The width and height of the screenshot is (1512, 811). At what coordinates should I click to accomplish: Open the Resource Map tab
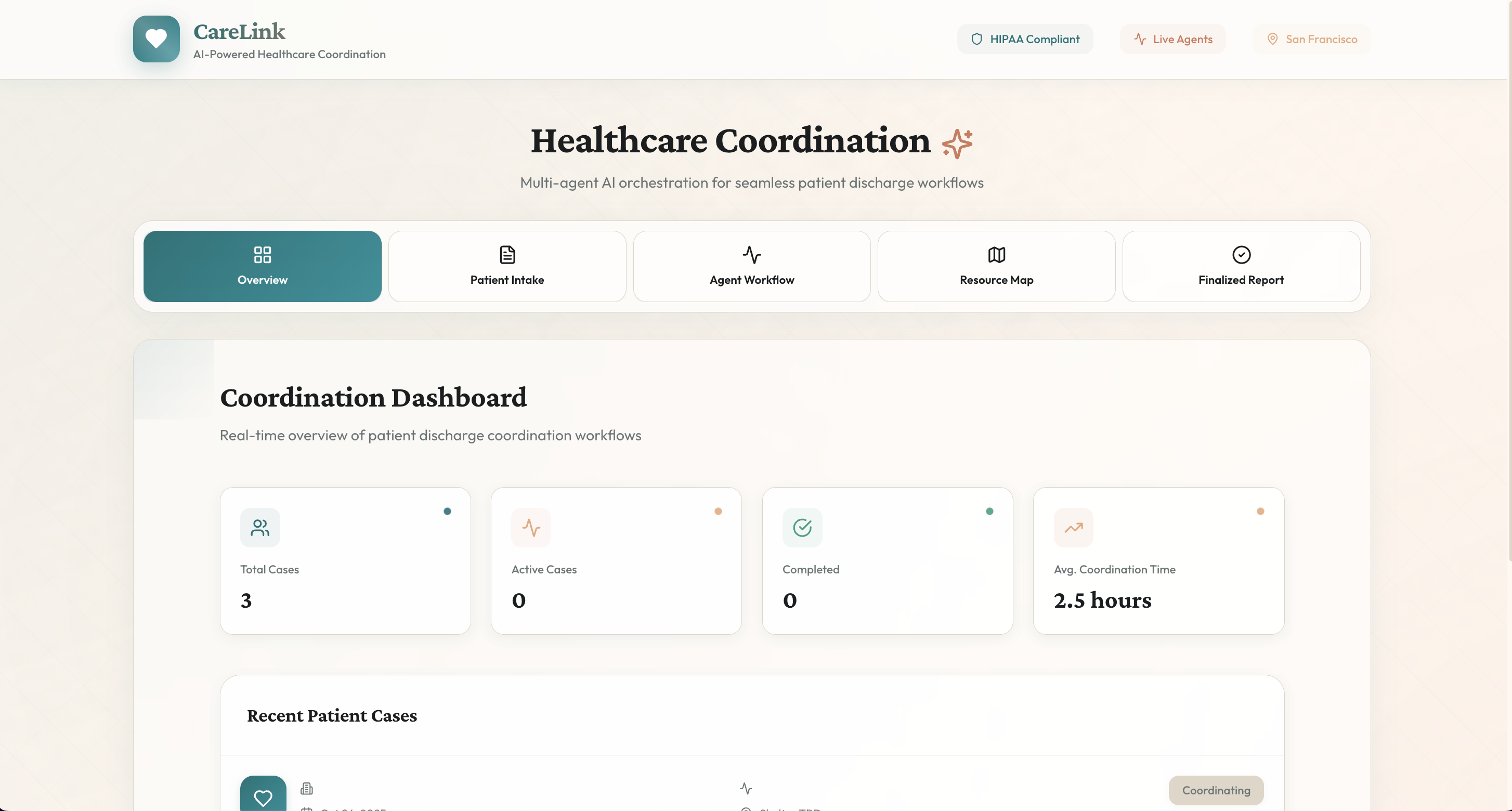click(997, 266)
